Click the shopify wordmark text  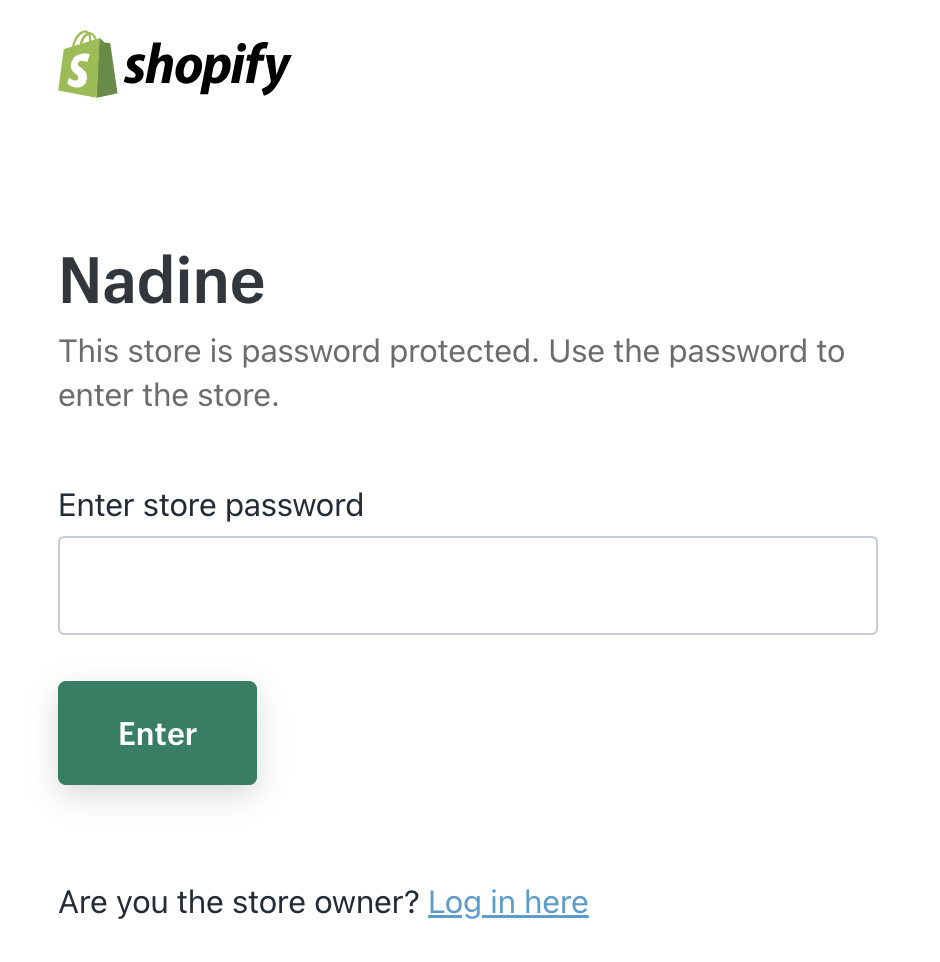click(207, 68)
